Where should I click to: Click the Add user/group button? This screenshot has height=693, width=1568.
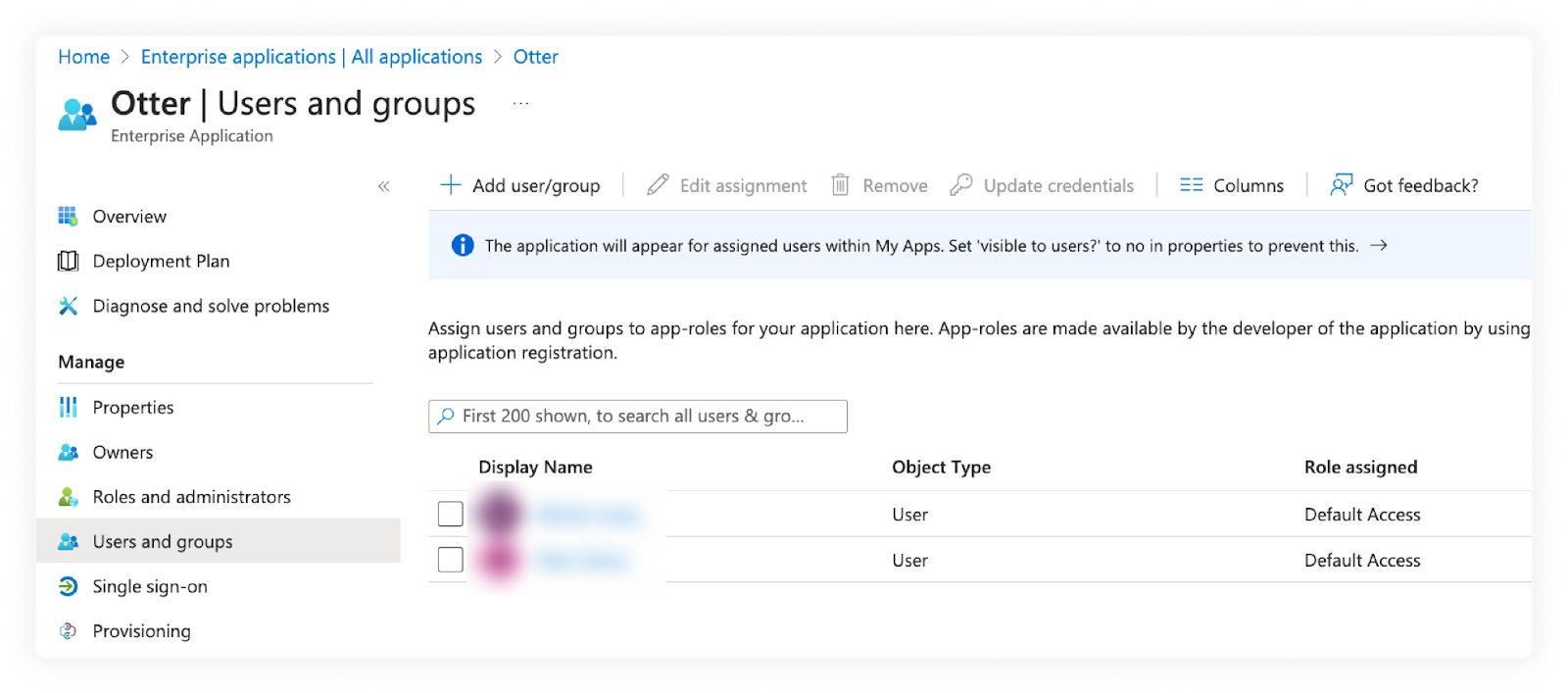pyautogui.click(x=520, y=185)
